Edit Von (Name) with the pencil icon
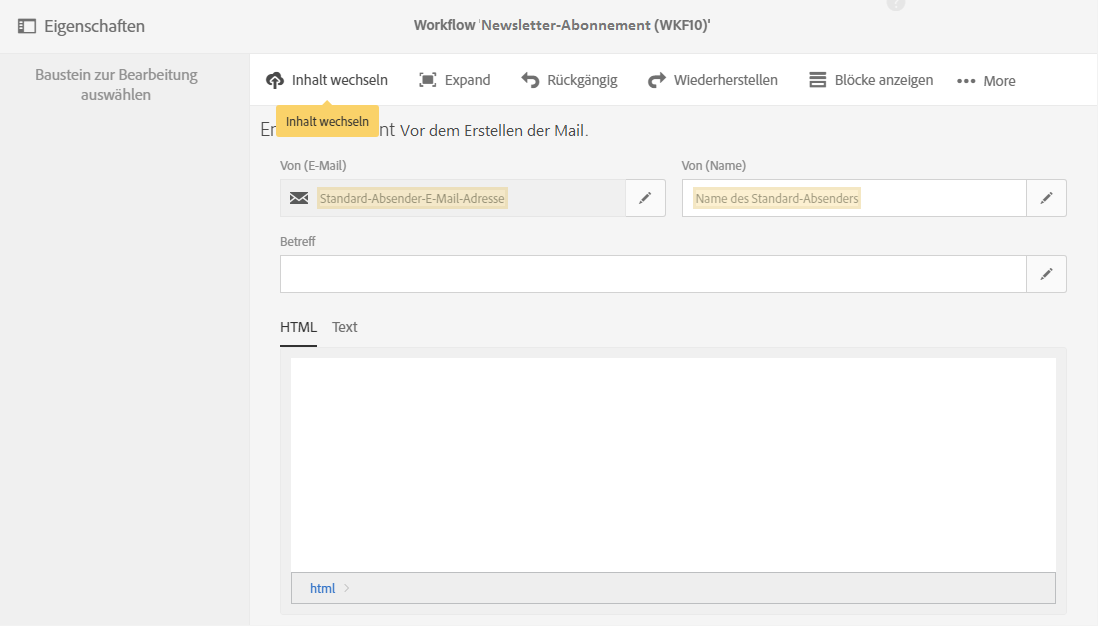Viewport: 1100px width, 626px height. pyautogui.click(x=1046, y=198)
